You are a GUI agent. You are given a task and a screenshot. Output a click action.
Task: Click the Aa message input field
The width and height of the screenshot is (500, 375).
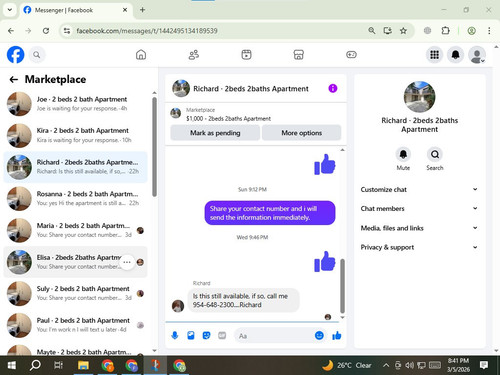[273, 336]
